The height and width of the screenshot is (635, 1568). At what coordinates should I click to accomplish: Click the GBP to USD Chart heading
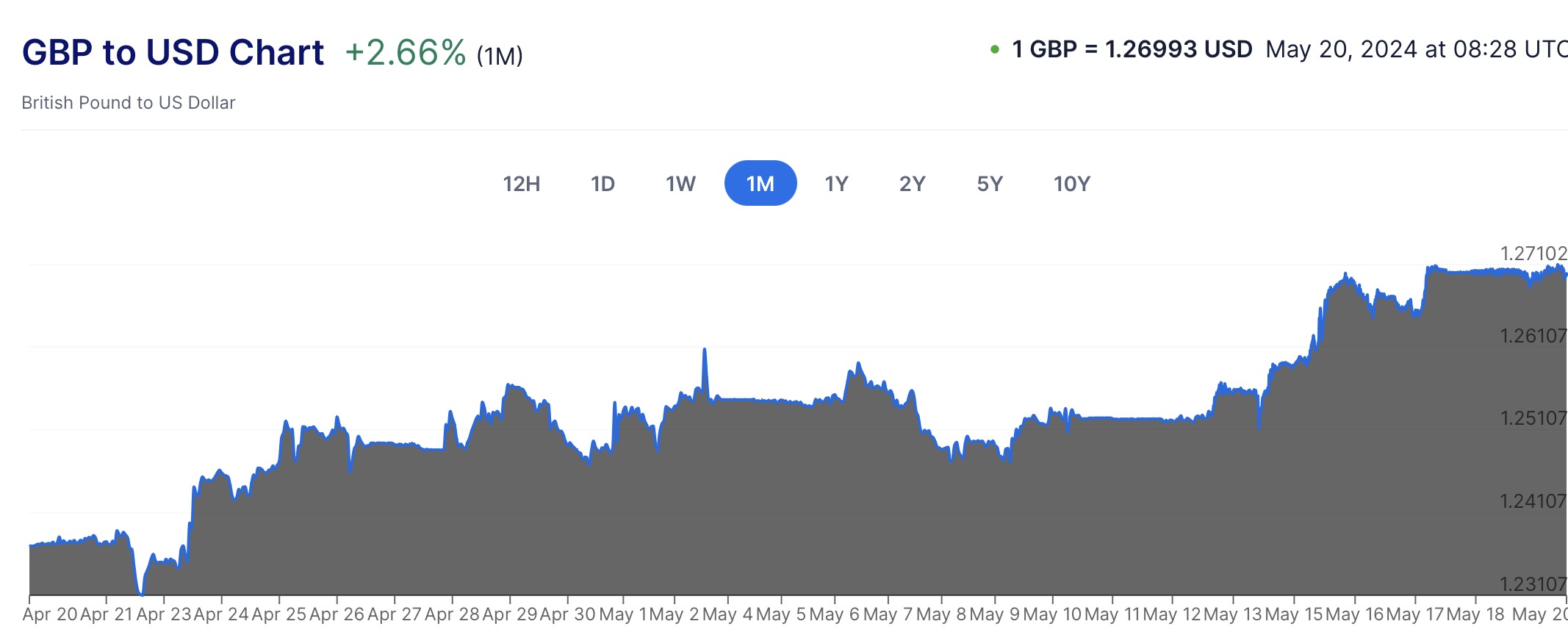pos(173,53)
